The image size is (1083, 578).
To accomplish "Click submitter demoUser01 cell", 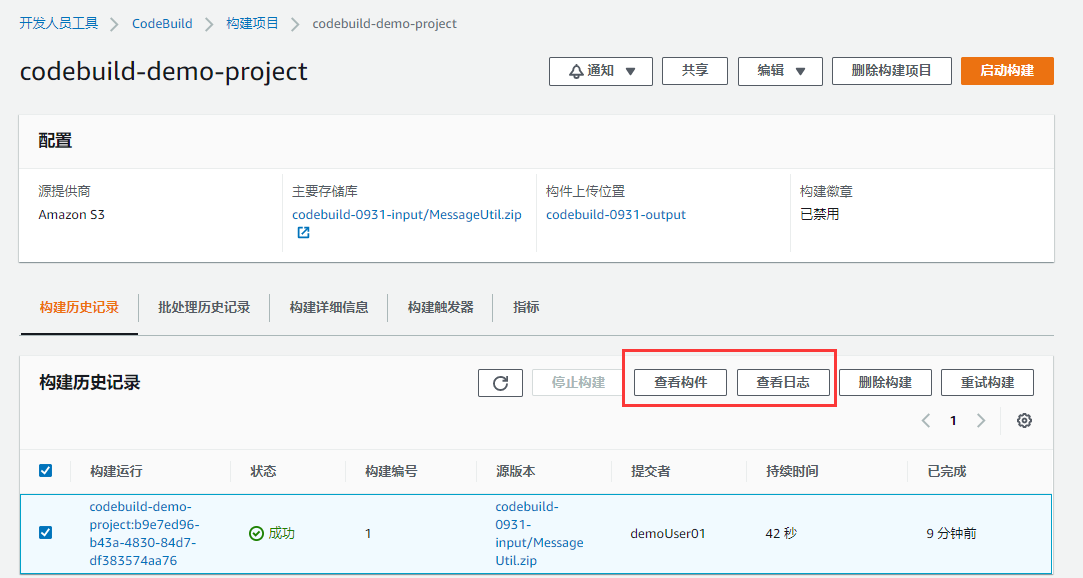I will [668, 533].
